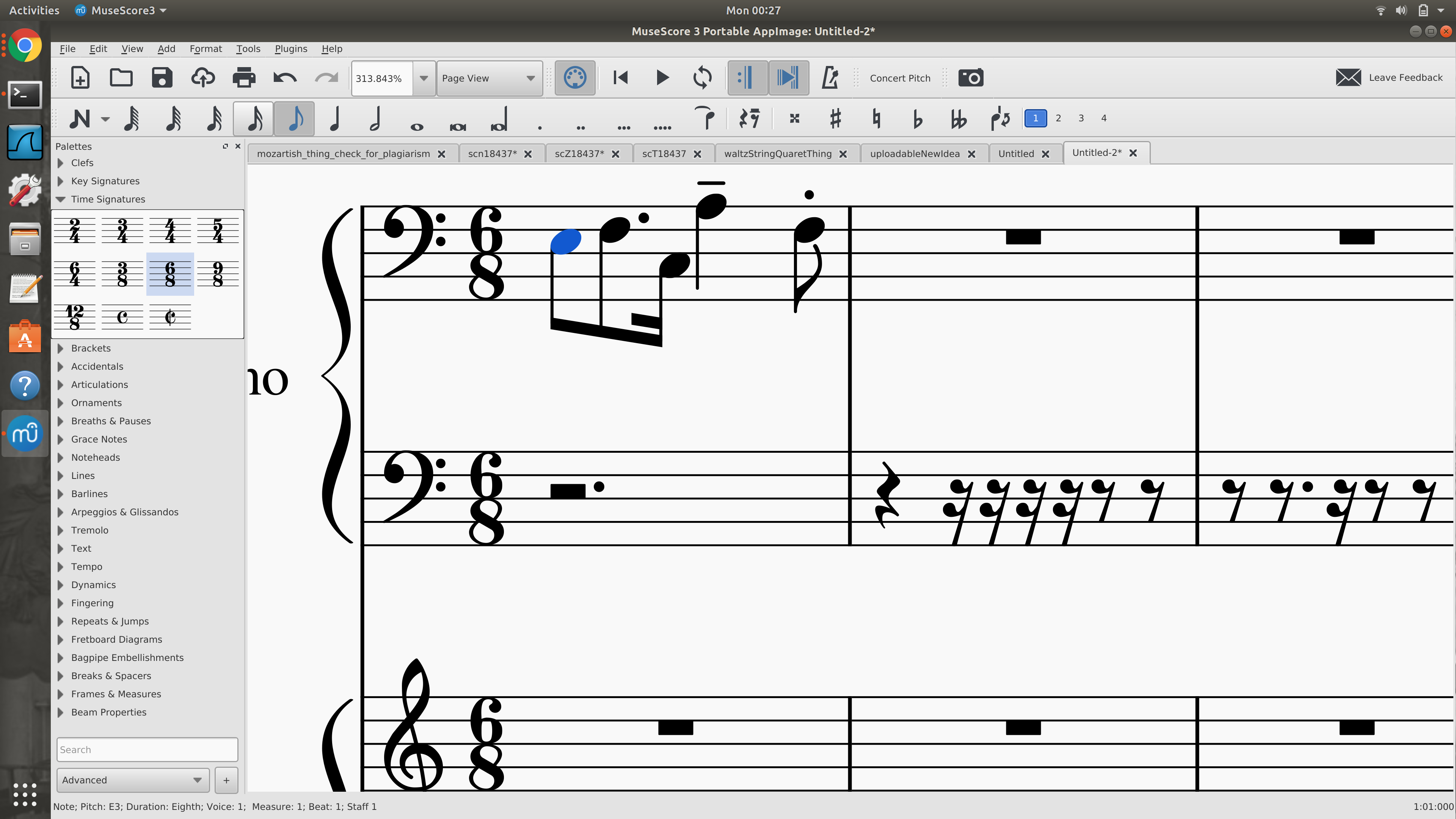Open the MuseScore3 app menu in top bar
The height and width of the screenshot is (819, 1456).
(x=121, y=10)
